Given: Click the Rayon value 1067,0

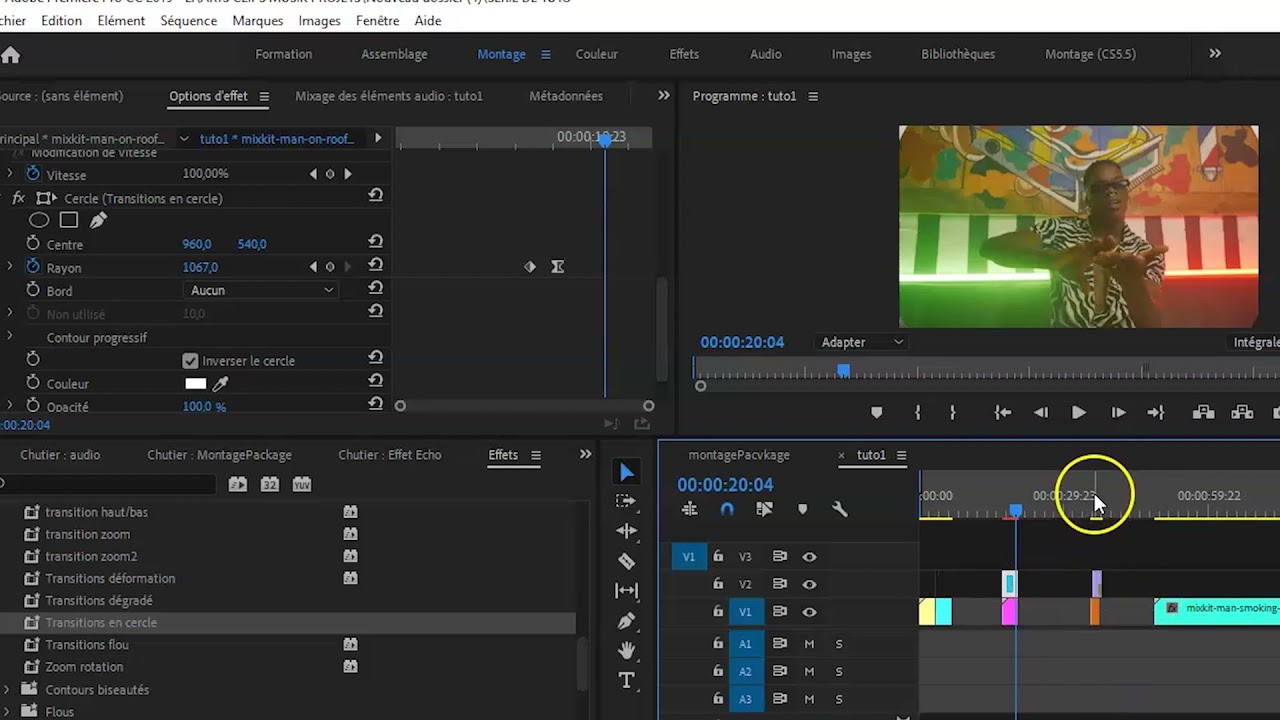Looking at the screenshot, I should click(x=200, y=267).
